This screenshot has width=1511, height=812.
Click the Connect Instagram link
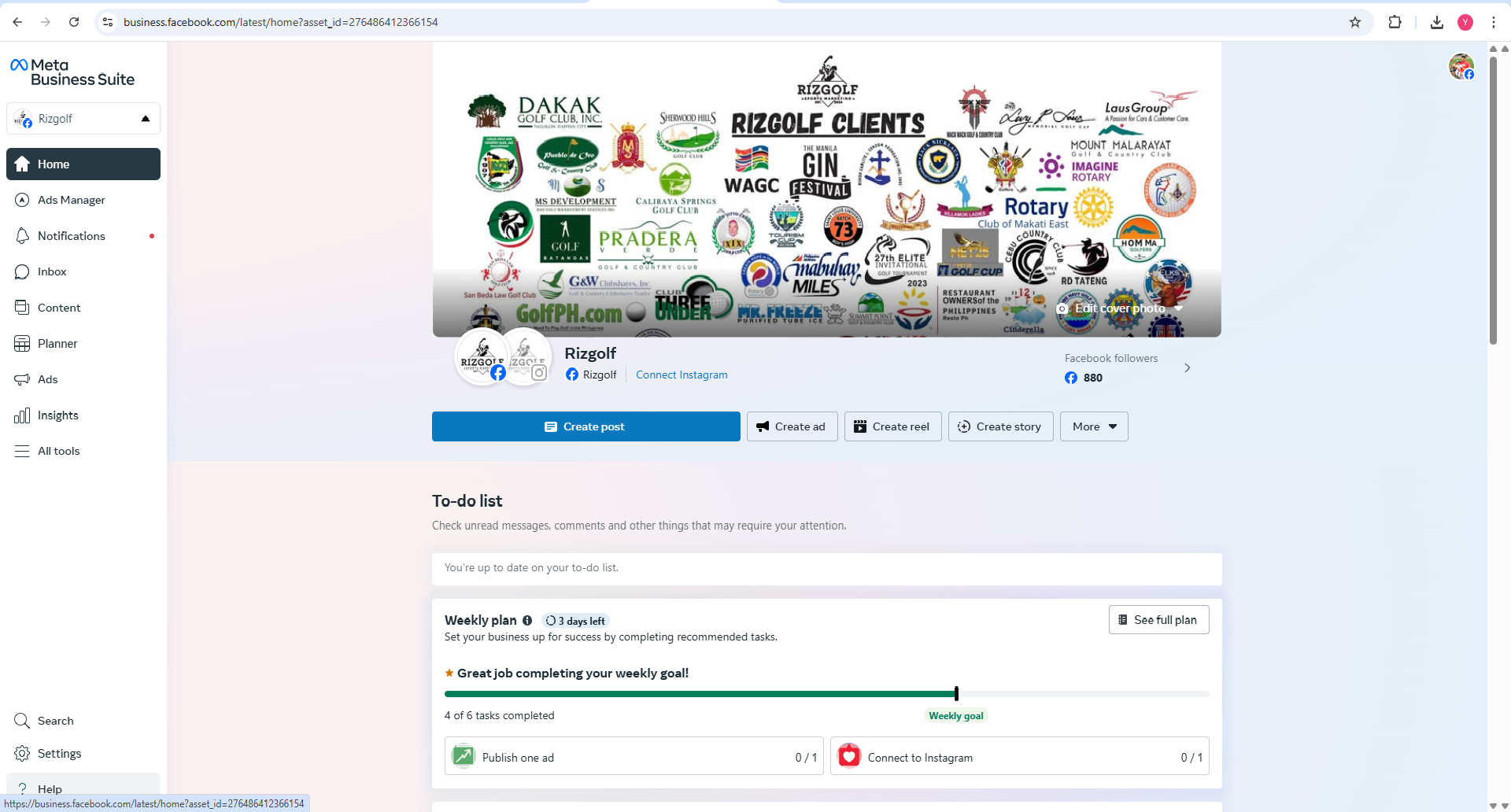(x=682, y=375)
